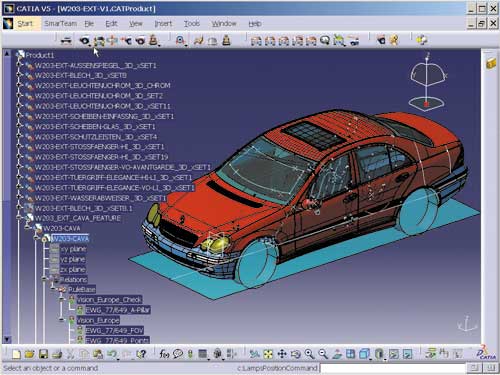The height and width of the screenshot is (375, 500).
Task: Open the View menu
Action: tap(136, 24)
